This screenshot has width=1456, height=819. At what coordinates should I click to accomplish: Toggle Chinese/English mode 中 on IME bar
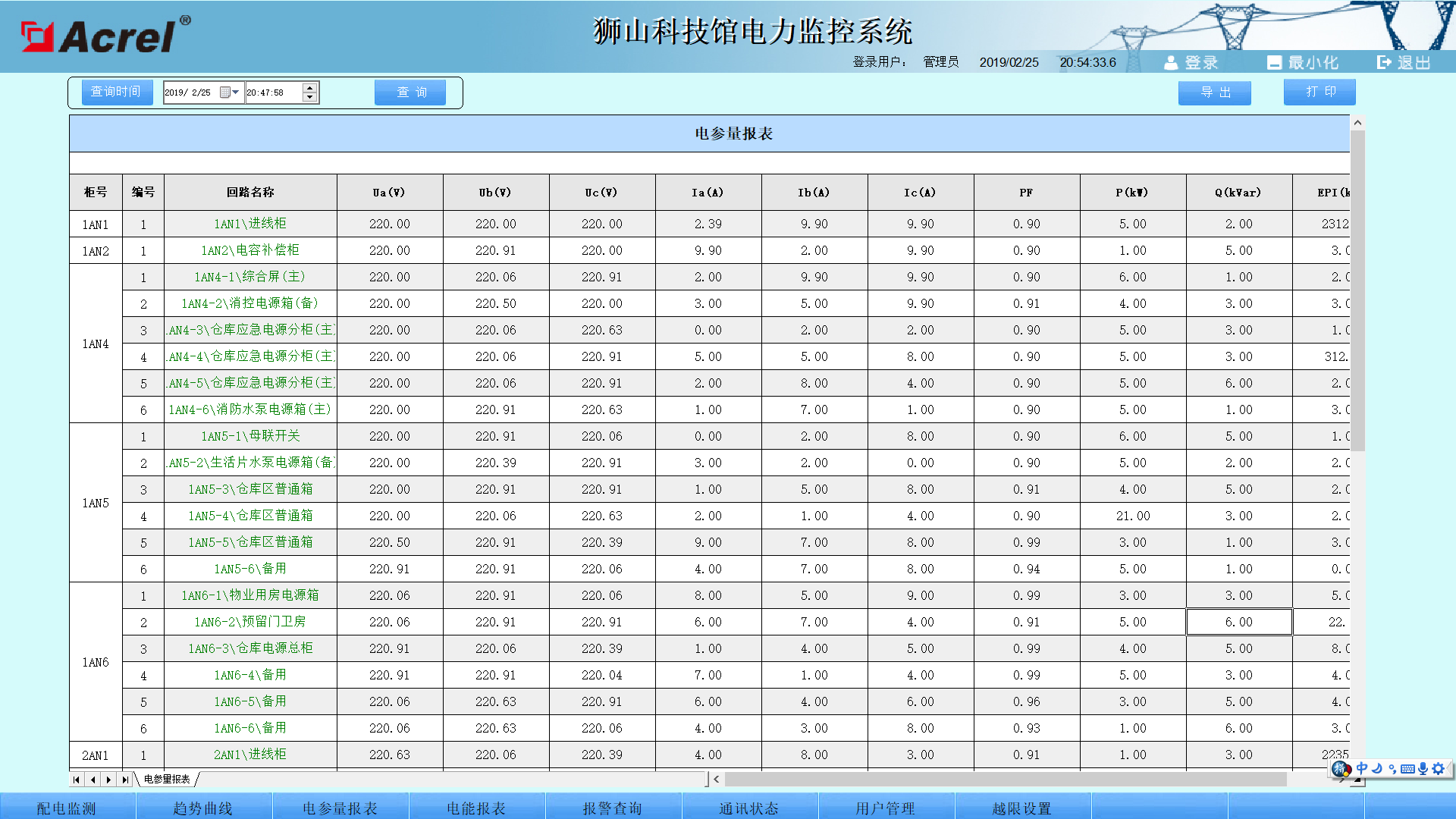point(1362,769)
